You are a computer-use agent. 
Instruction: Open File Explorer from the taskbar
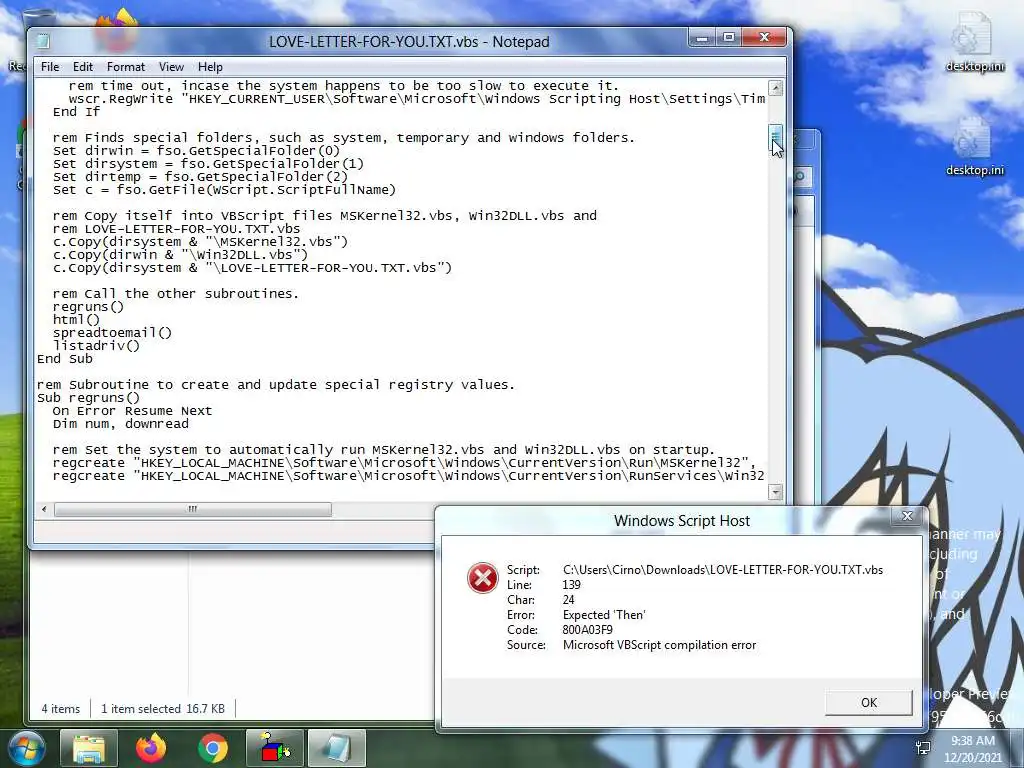click(89, 748)
